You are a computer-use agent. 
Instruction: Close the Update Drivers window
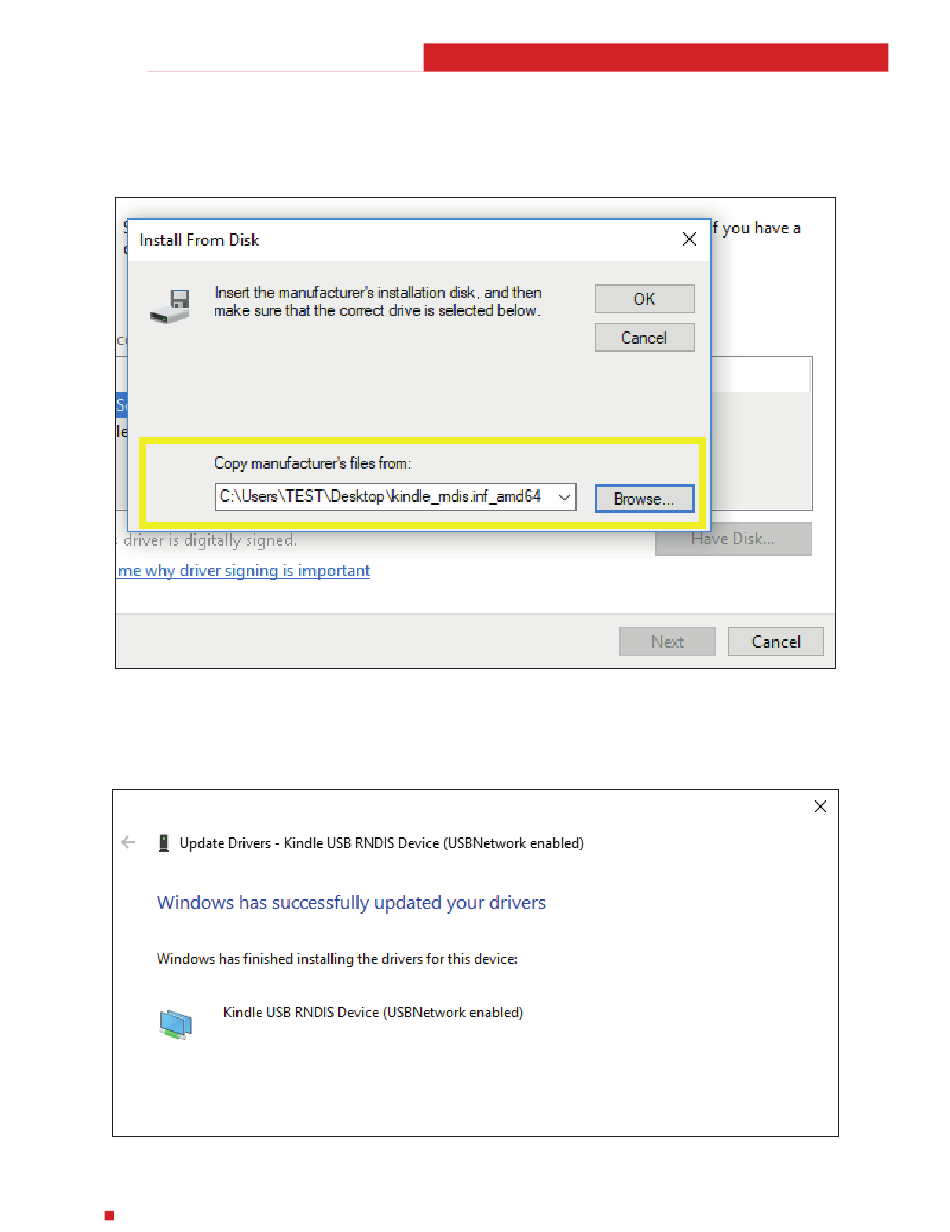click(820, 806)
